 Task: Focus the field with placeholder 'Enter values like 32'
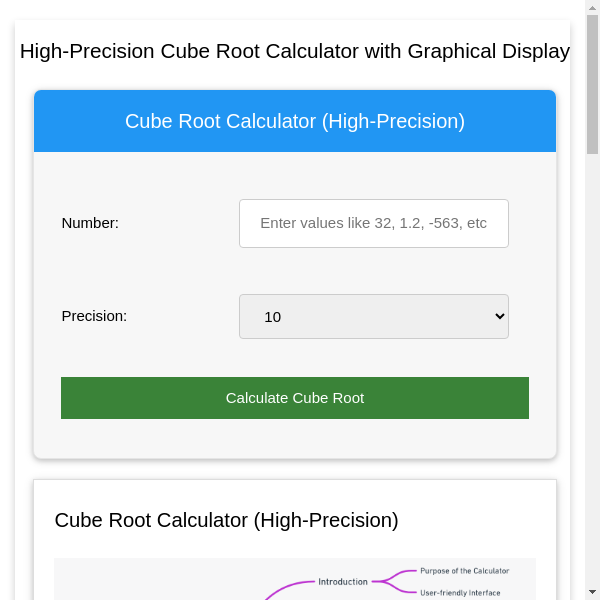373,223
